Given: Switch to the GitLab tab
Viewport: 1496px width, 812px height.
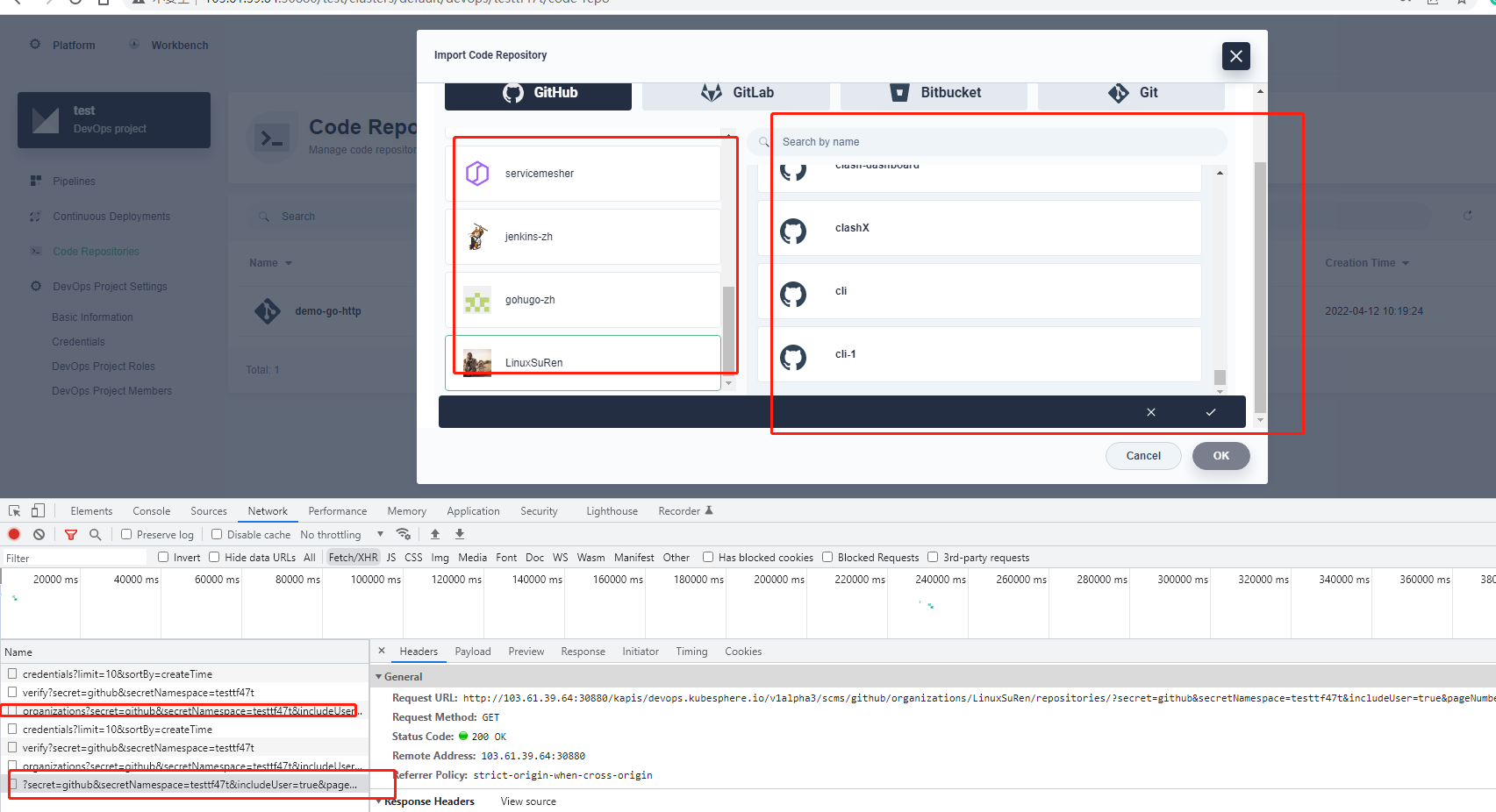Looking at the screenshot, I should click(x=736, y=92).
